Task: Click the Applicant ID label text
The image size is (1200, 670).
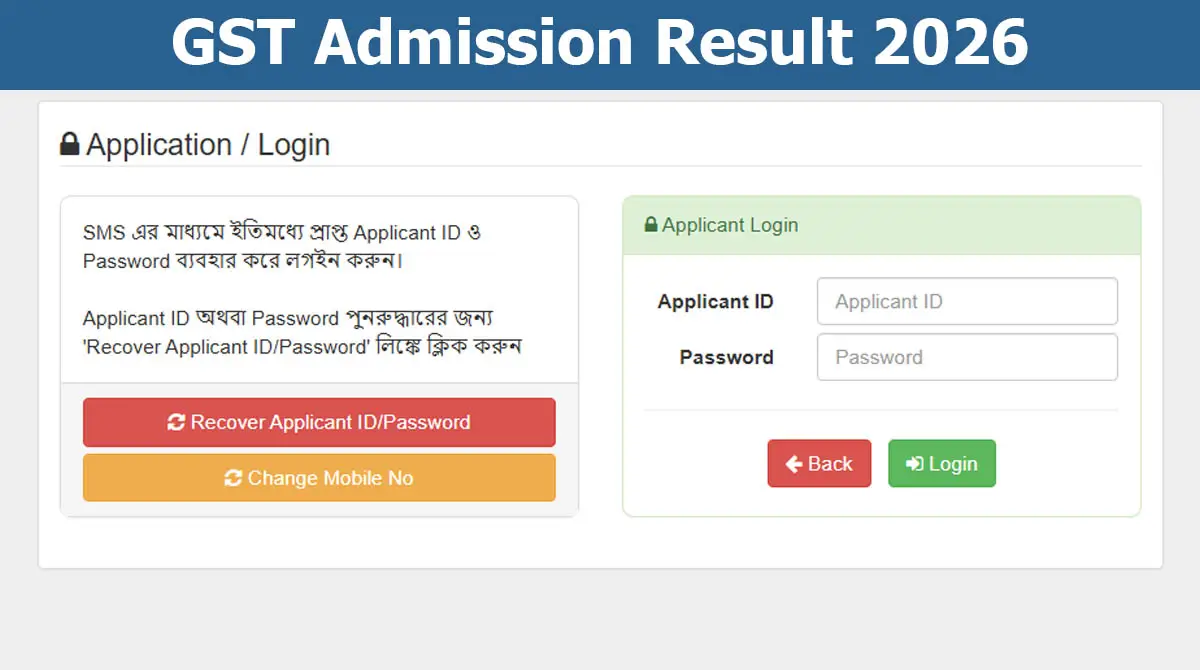Action: [x=716, y=301]
